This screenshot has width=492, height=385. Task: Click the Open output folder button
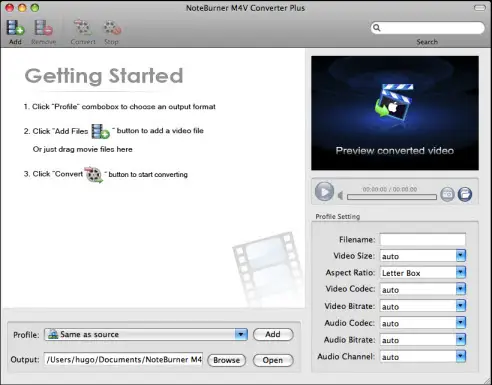pos(273,360)
